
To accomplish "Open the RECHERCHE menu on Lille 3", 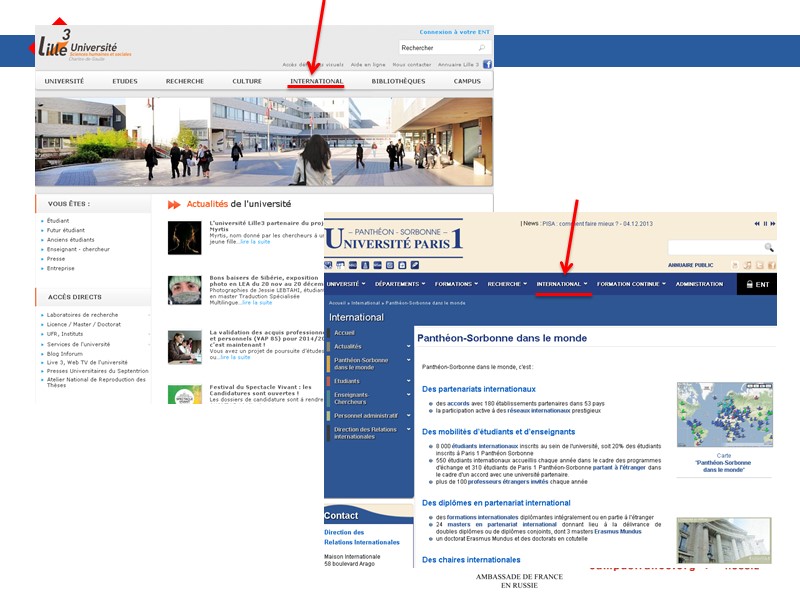I will 185,81.
